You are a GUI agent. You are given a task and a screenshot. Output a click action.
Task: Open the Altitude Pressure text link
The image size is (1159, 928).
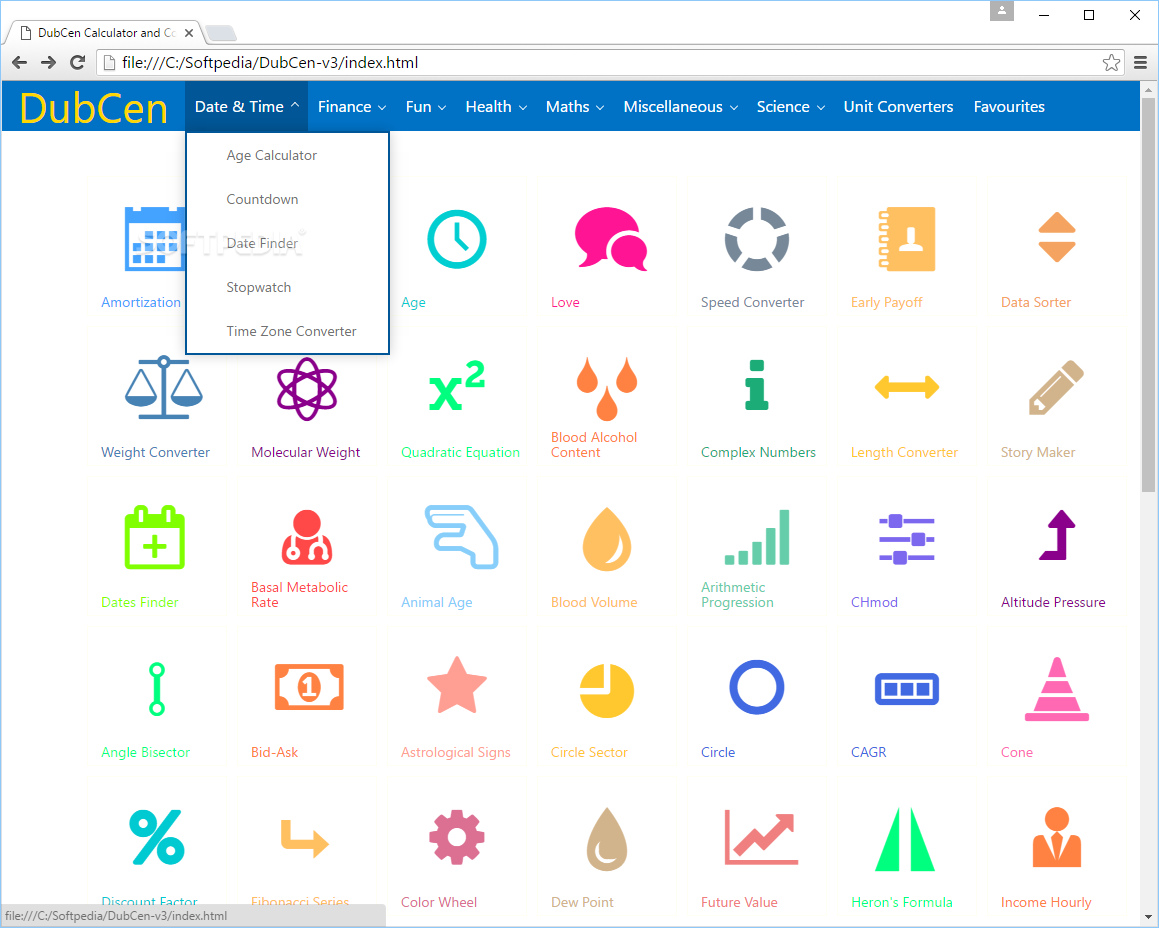click(x=1053, y=602)
